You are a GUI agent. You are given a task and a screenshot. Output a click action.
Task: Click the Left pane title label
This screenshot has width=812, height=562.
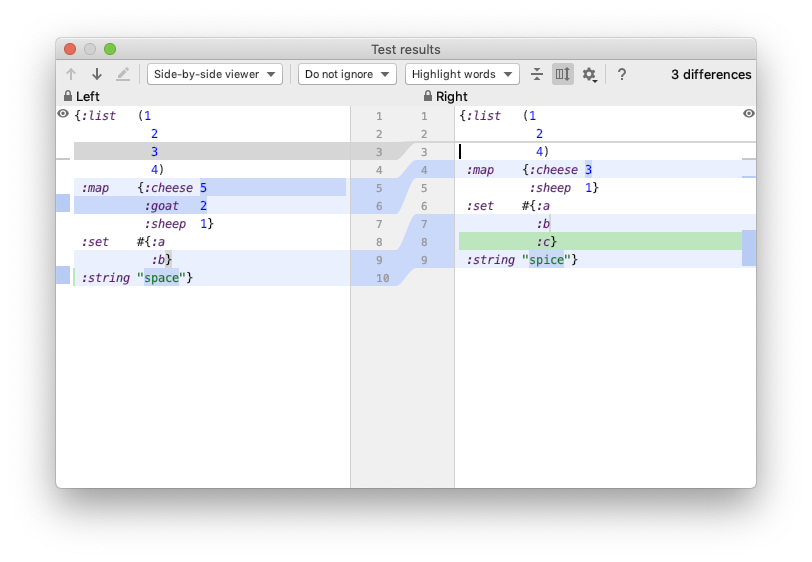[88, 96]
